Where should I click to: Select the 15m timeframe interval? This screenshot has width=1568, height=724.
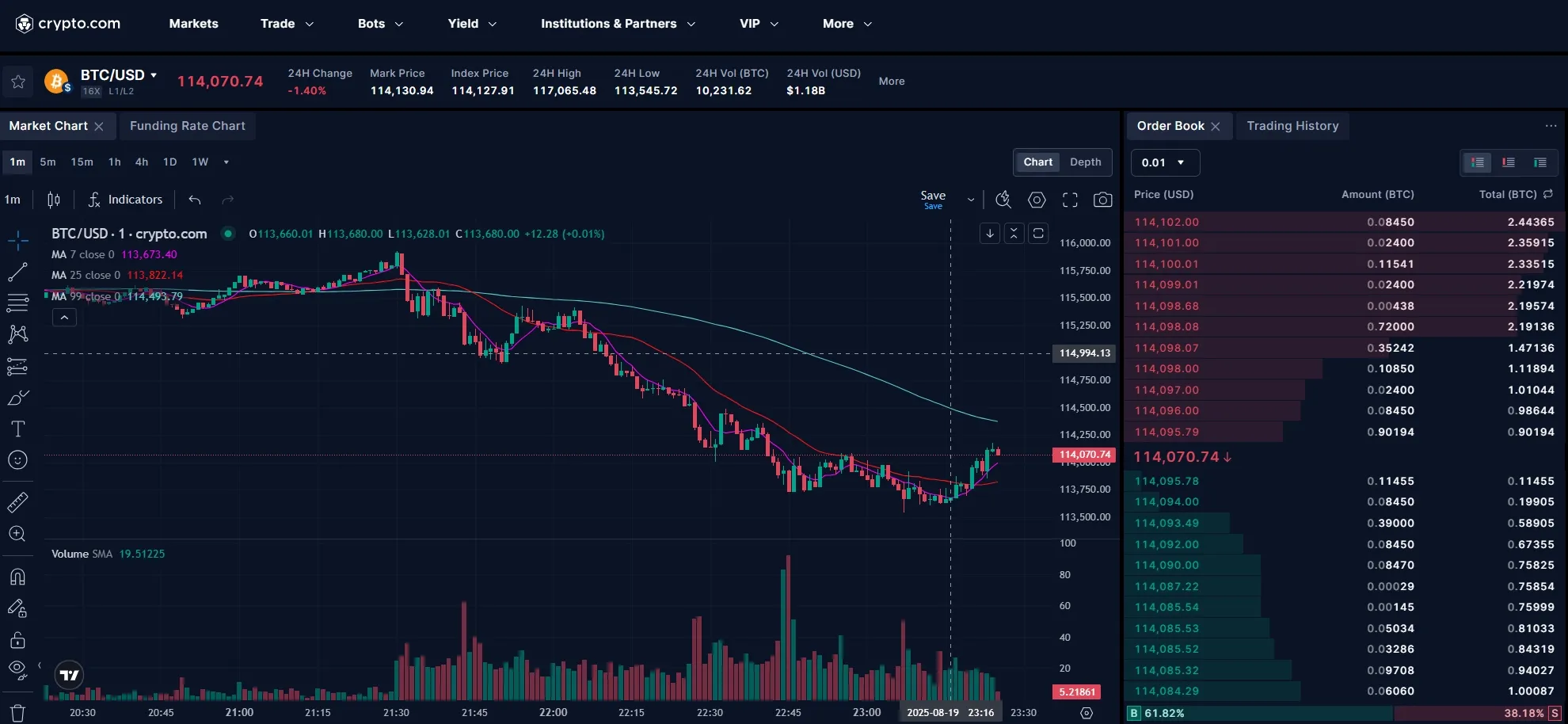point(82,162)
